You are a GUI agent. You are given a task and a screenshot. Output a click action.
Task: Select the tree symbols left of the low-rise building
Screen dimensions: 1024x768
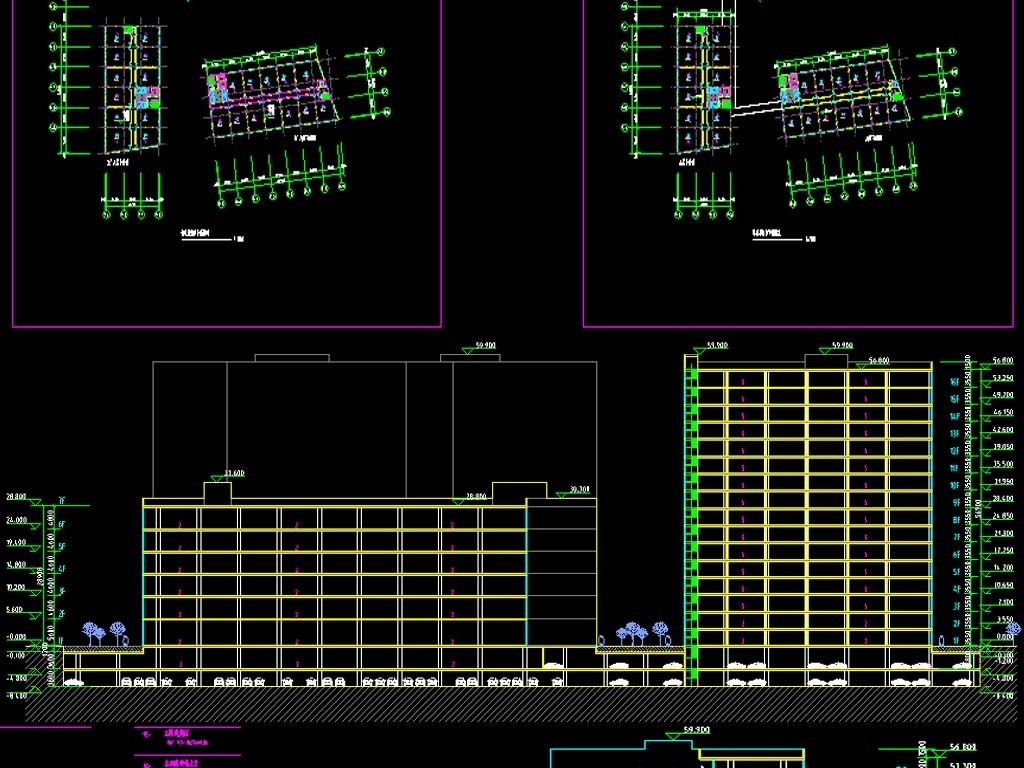[105, 633]
